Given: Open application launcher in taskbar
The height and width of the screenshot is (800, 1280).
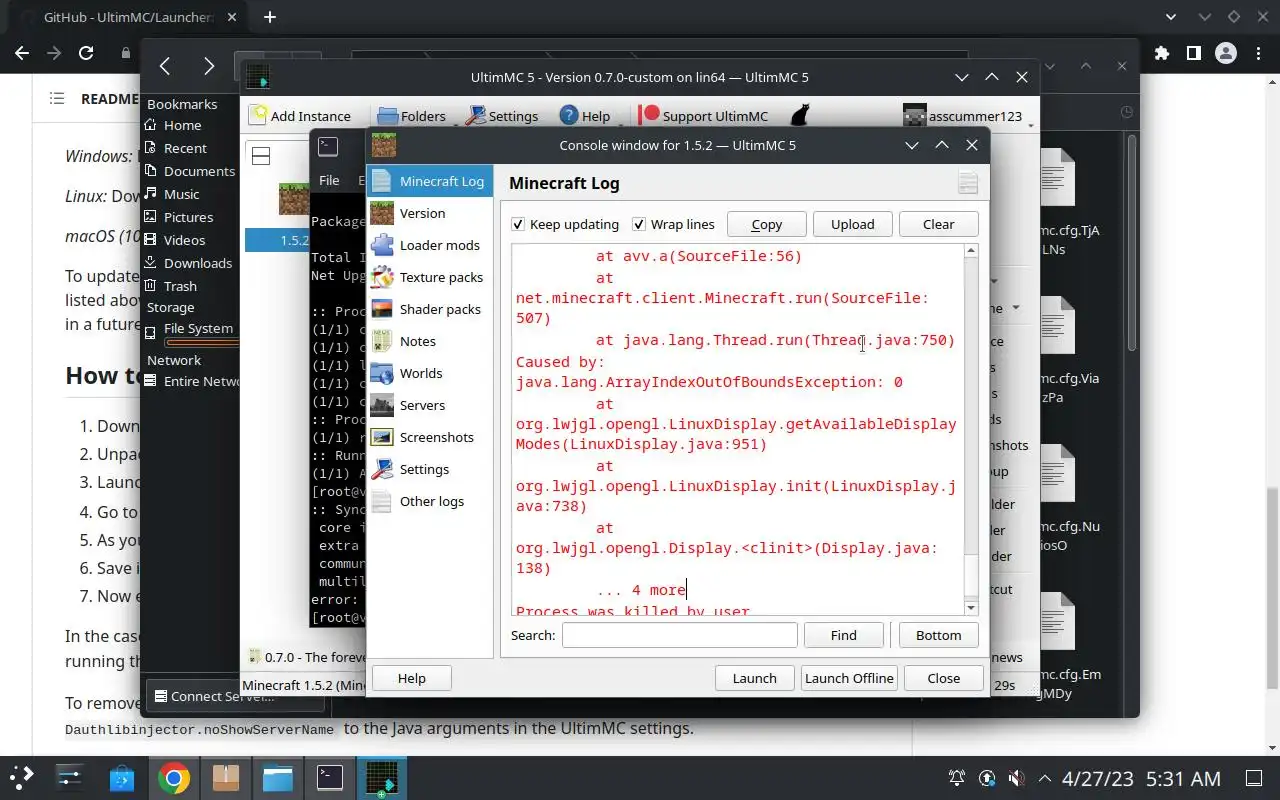Looking at the screenshot, I should click(x=21, y=778).
